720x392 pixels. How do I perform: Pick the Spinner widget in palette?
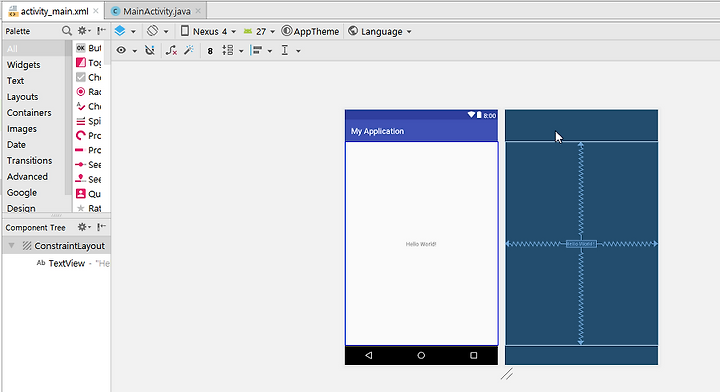click(88, 121)
